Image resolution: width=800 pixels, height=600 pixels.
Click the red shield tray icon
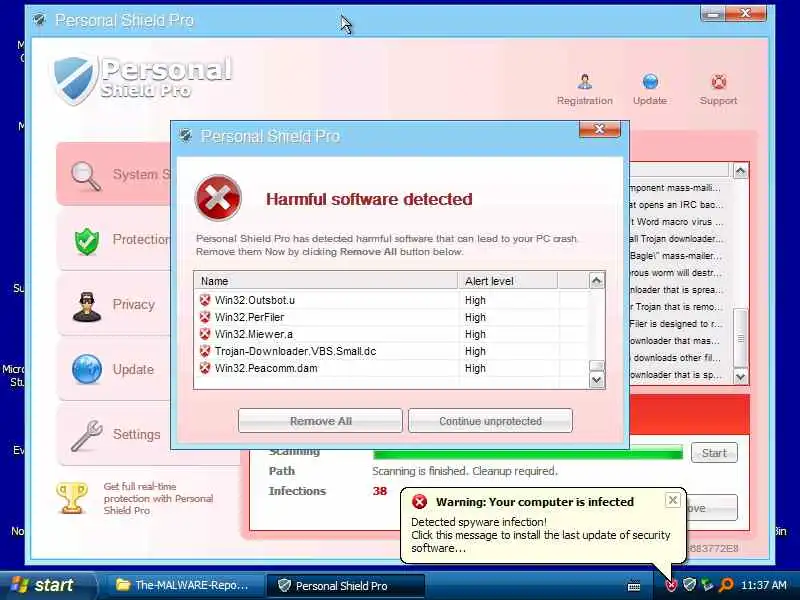coord(671,585)
